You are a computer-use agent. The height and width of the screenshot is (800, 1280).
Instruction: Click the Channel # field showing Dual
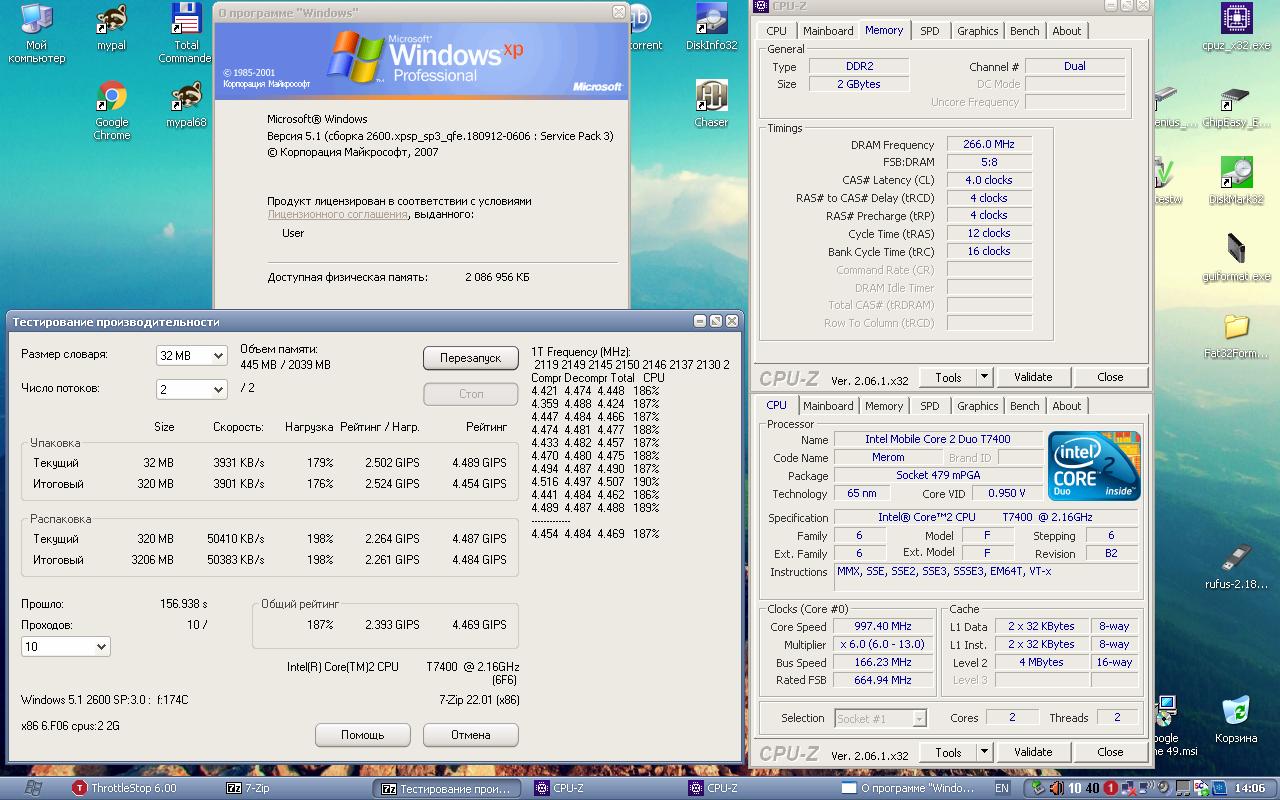1075,66
